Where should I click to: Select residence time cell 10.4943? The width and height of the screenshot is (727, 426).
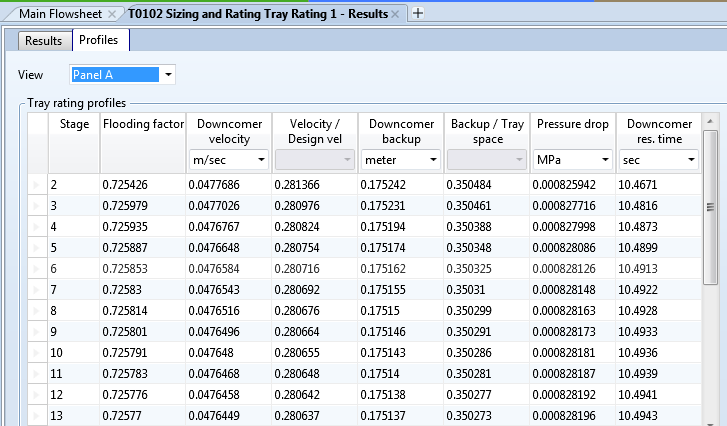(658, 416)
